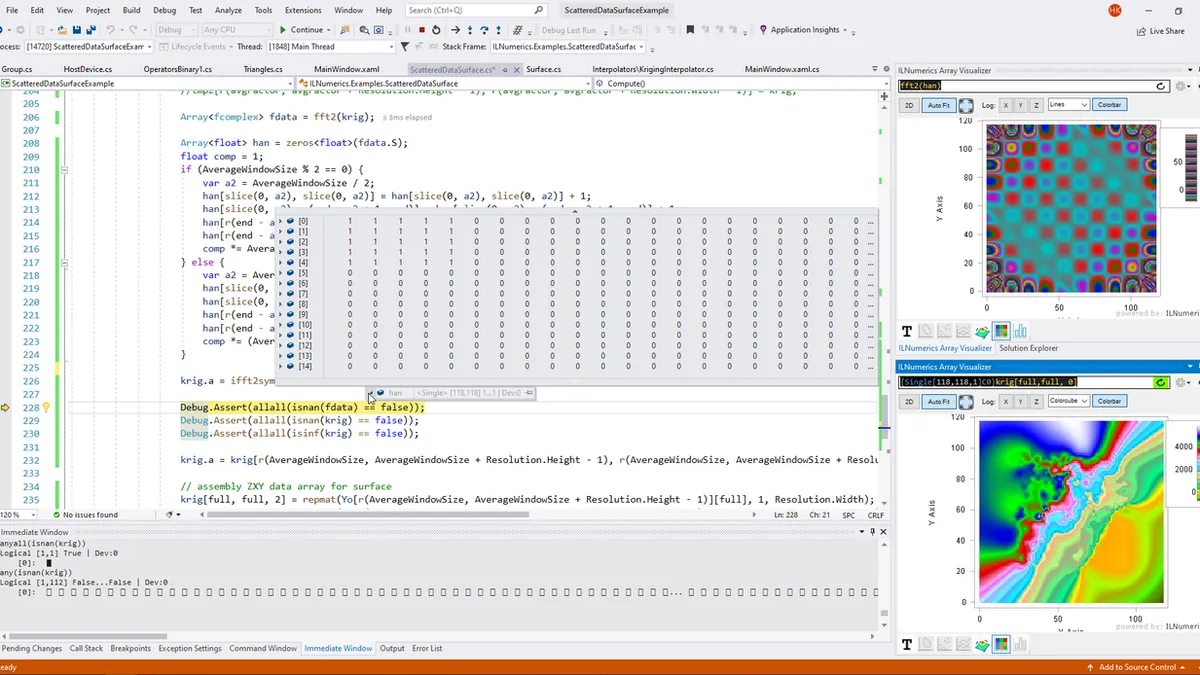
Task: Select the surface plot icon in upper visualizer
Action: (x=983, y=331)
